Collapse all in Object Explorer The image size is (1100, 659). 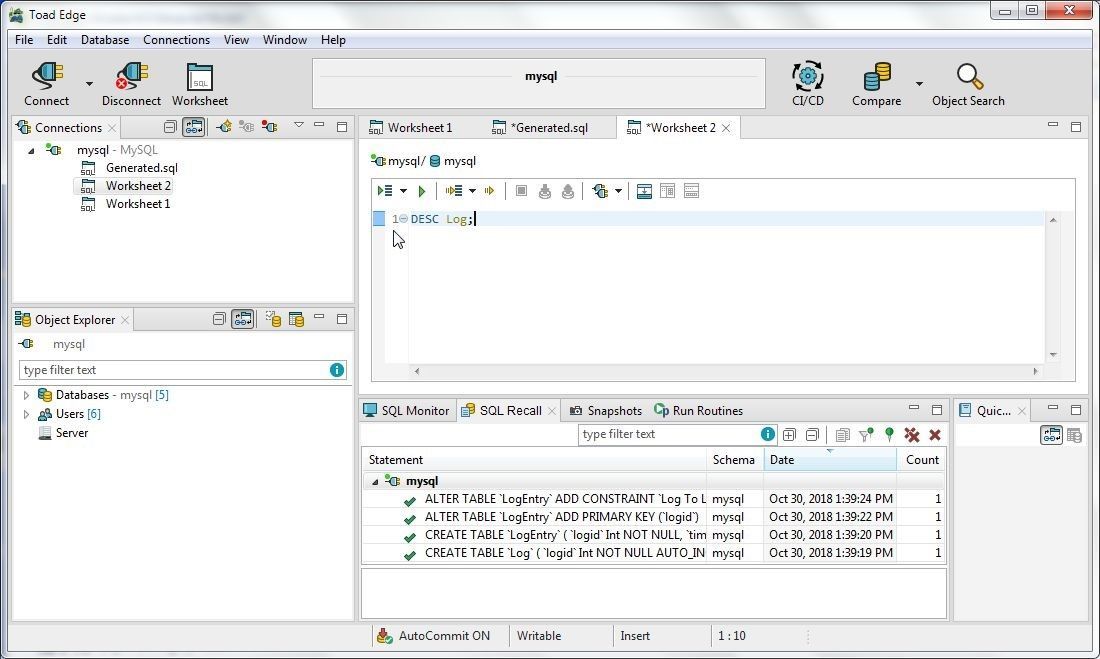coord(219,319)
